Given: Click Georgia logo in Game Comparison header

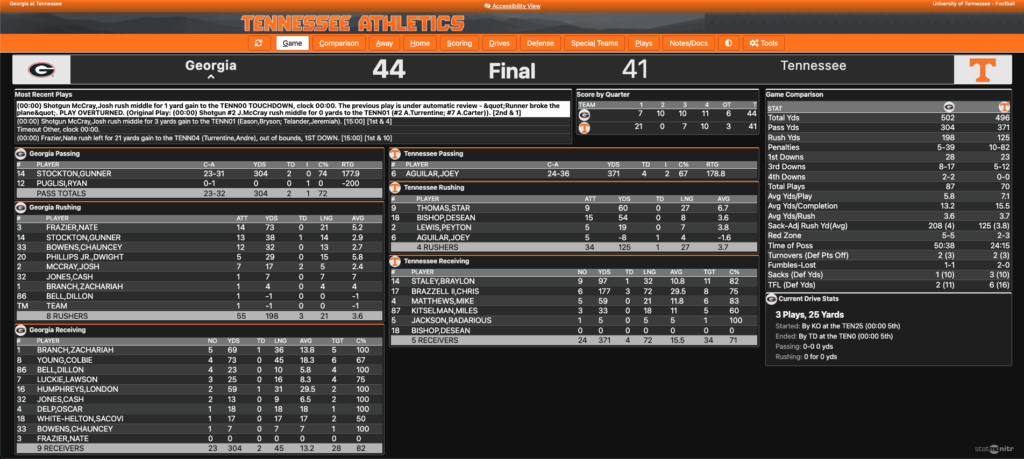Looking at the screenshot, I should pyautogui.click(x=949, y=107).
